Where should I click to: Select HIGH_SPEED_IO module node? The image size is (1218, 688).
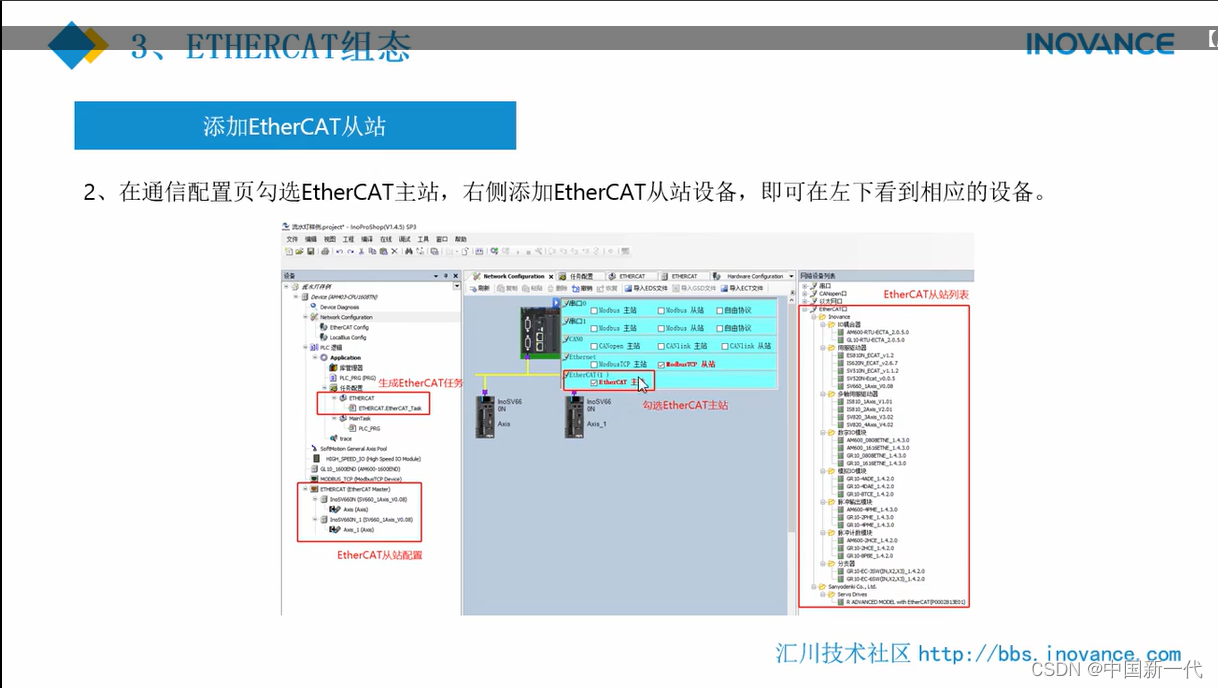(373, 459)
